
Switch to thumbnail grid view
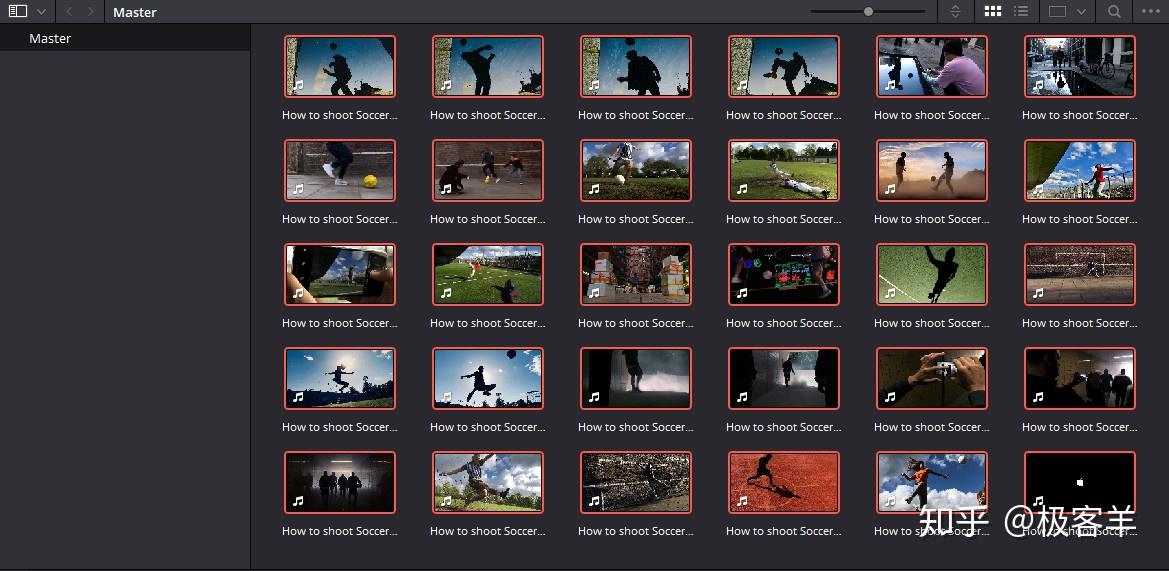click(992, 11)
